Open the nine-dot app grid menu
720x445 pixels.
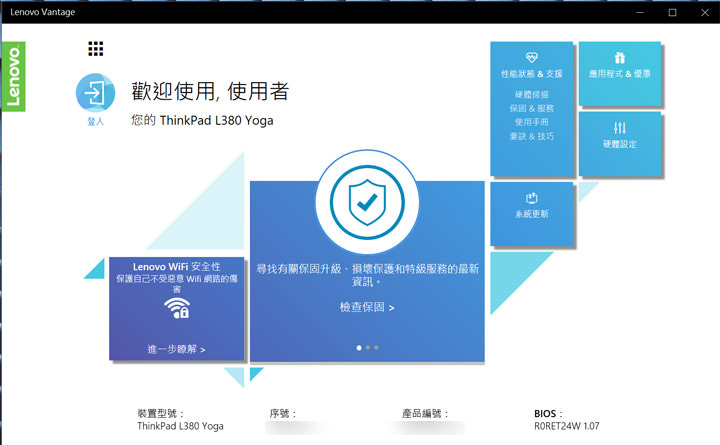click(96, 49)
